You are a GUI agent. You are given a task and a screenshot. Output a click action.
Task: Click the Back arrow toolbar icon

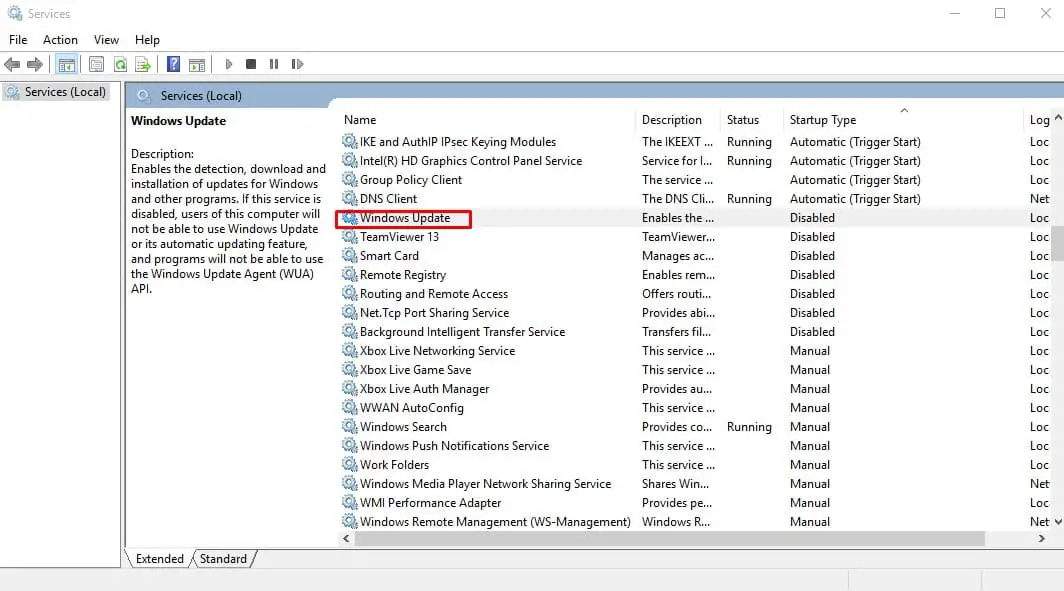point(12,64)
